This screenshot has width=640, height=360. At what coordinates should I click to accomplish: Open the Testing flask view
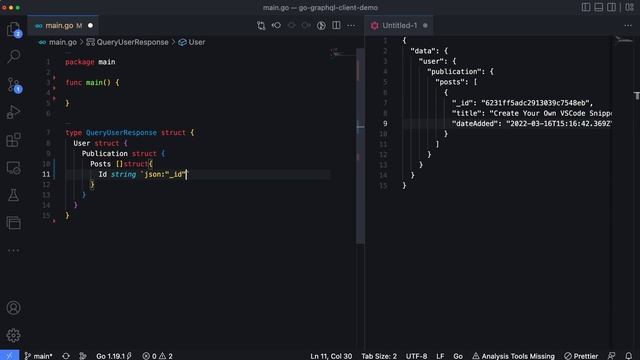coord(13,195)
